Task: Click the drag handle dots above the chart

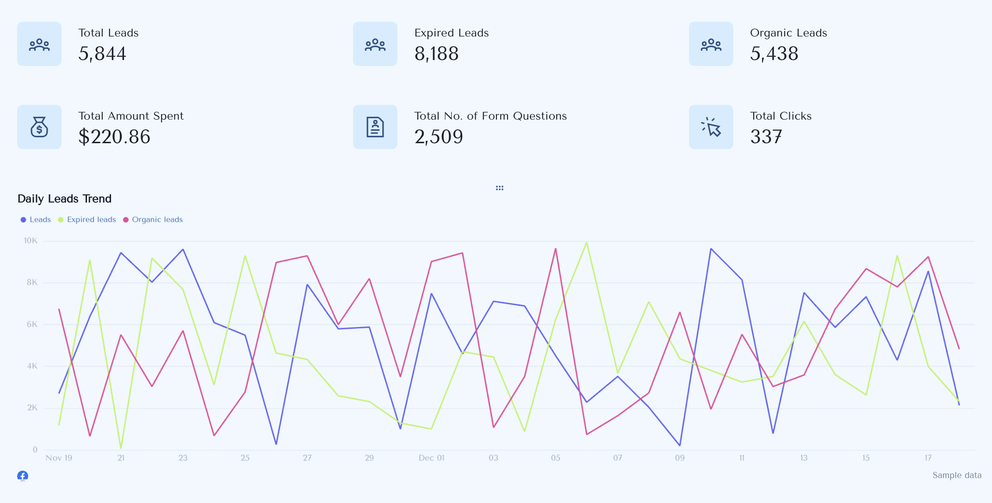Action: 500,188
